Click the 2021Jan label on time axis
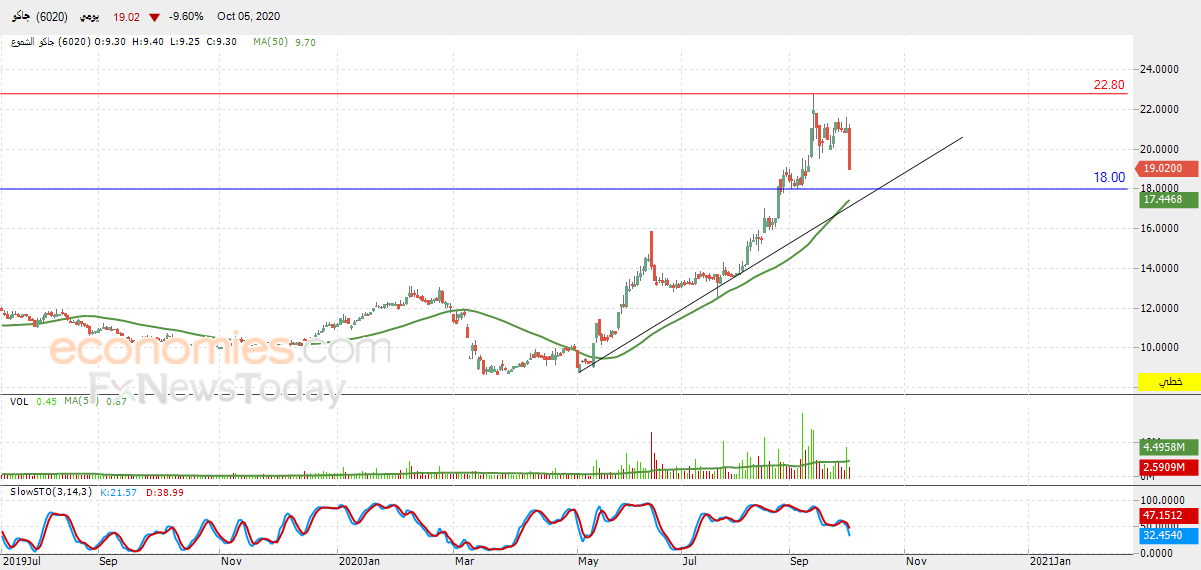This screenshot has height=570, width=1201. [1052, 562]
